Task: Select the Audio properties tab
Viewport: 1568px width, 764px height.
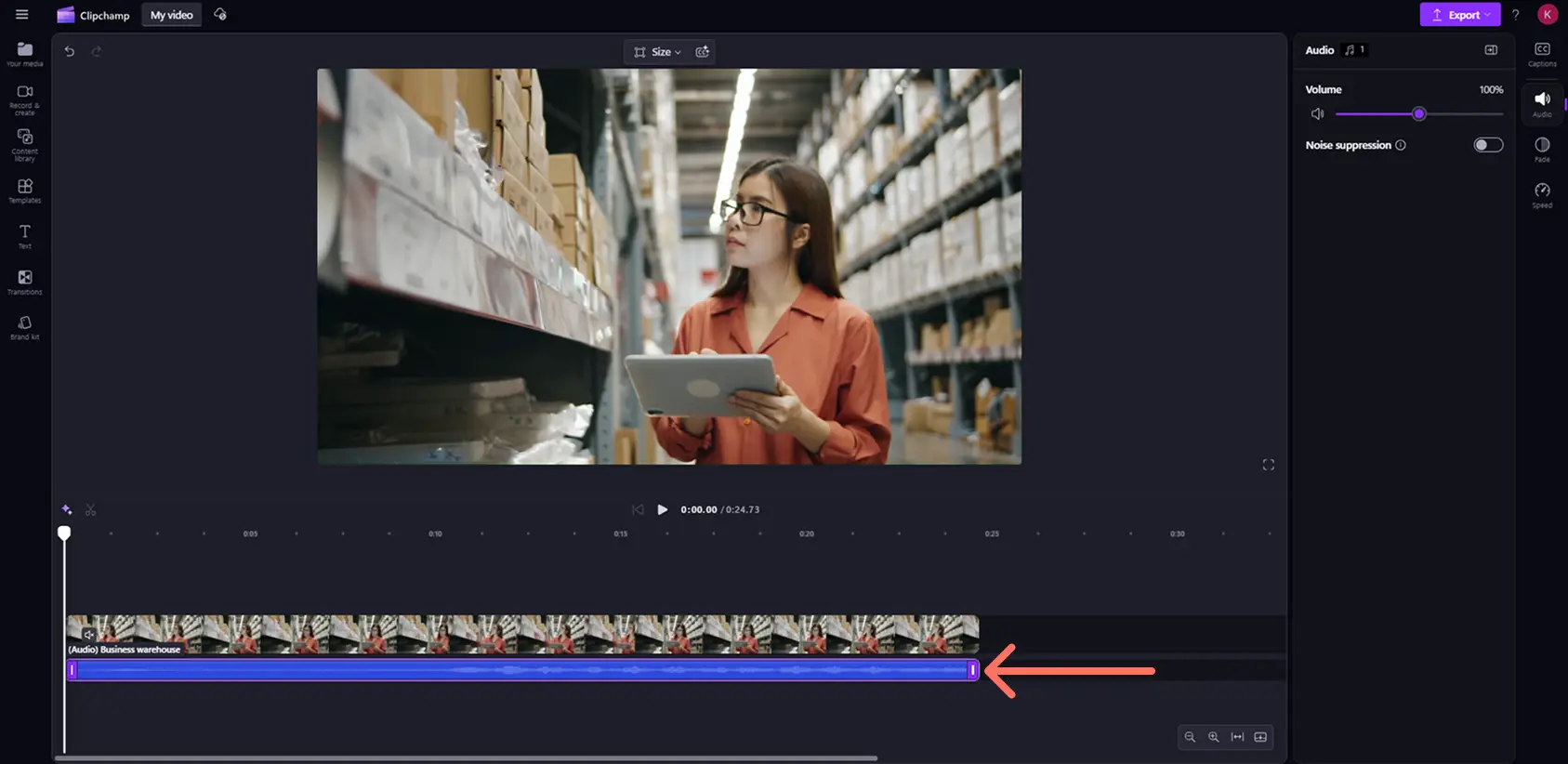Action: 1542,103
